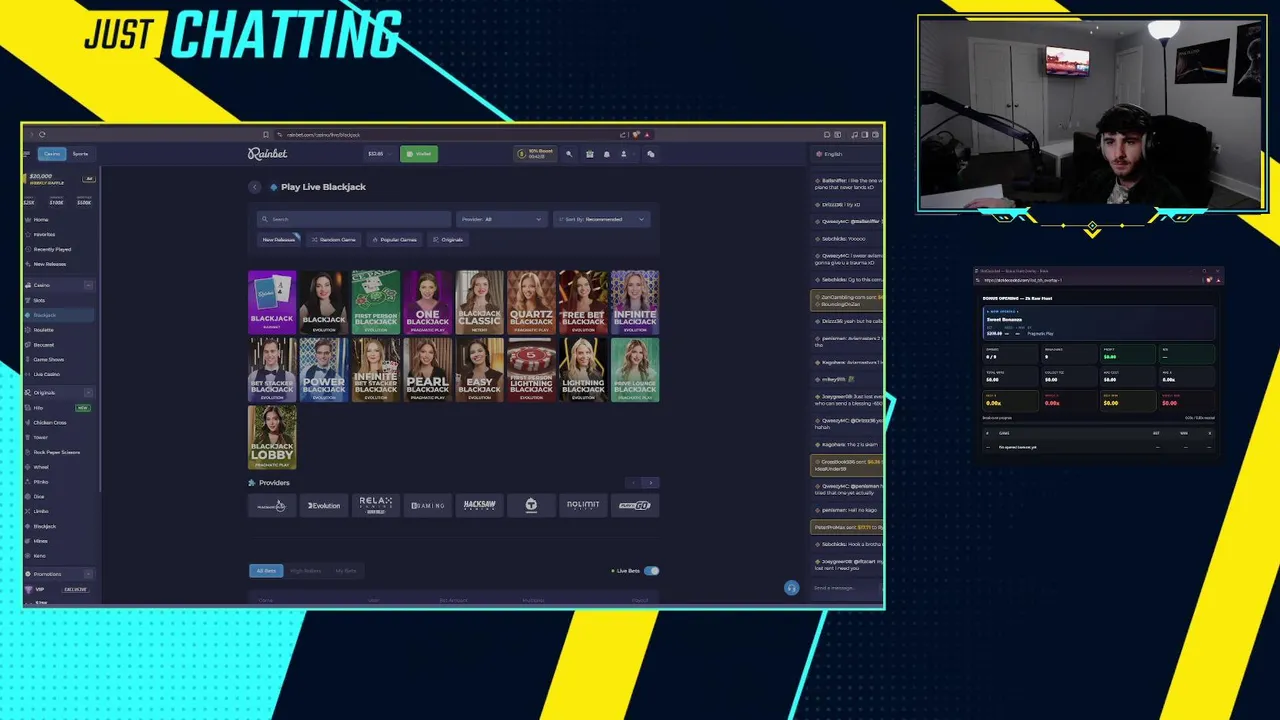Image resolution: width=1280 pixels, height=720 pixels.
Task: Select the Play'n GO provider logo
Action: coord(635,506)
